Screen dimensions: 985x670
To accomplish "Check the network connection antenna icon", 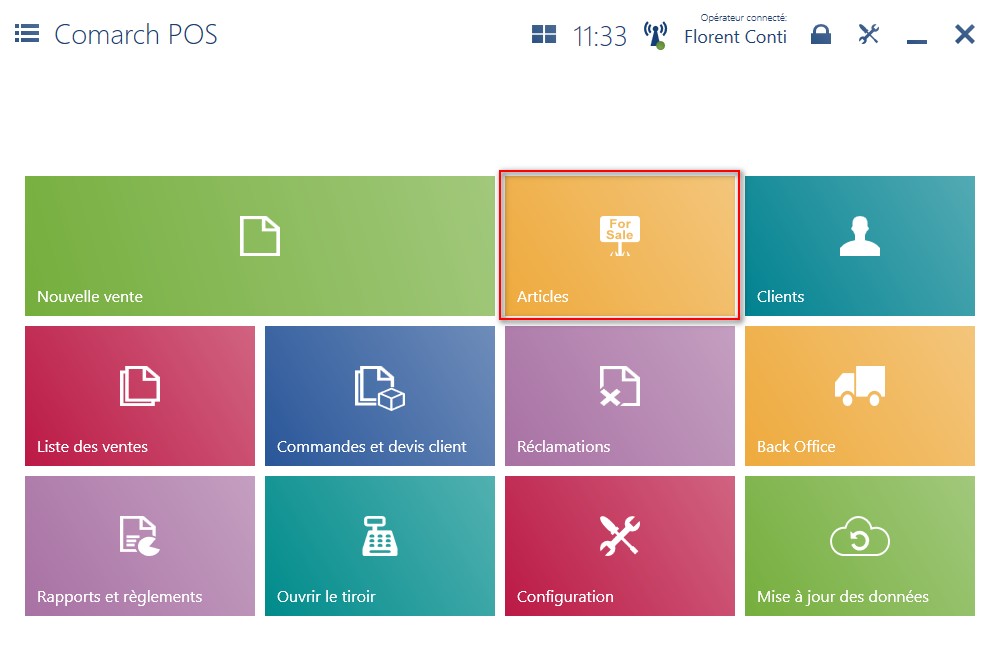I will pos(655,35).
